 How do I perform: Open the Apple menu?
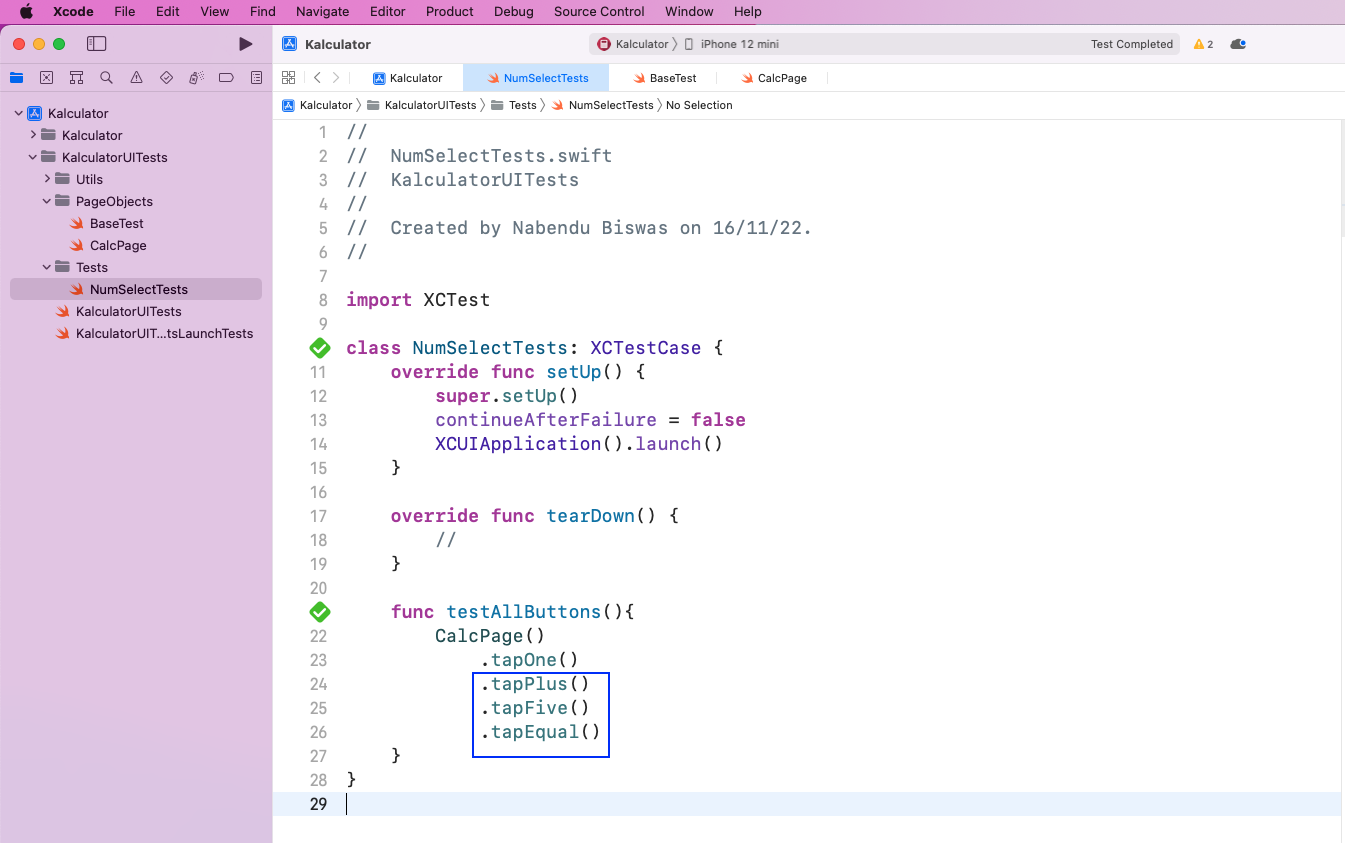coord(27,12)
